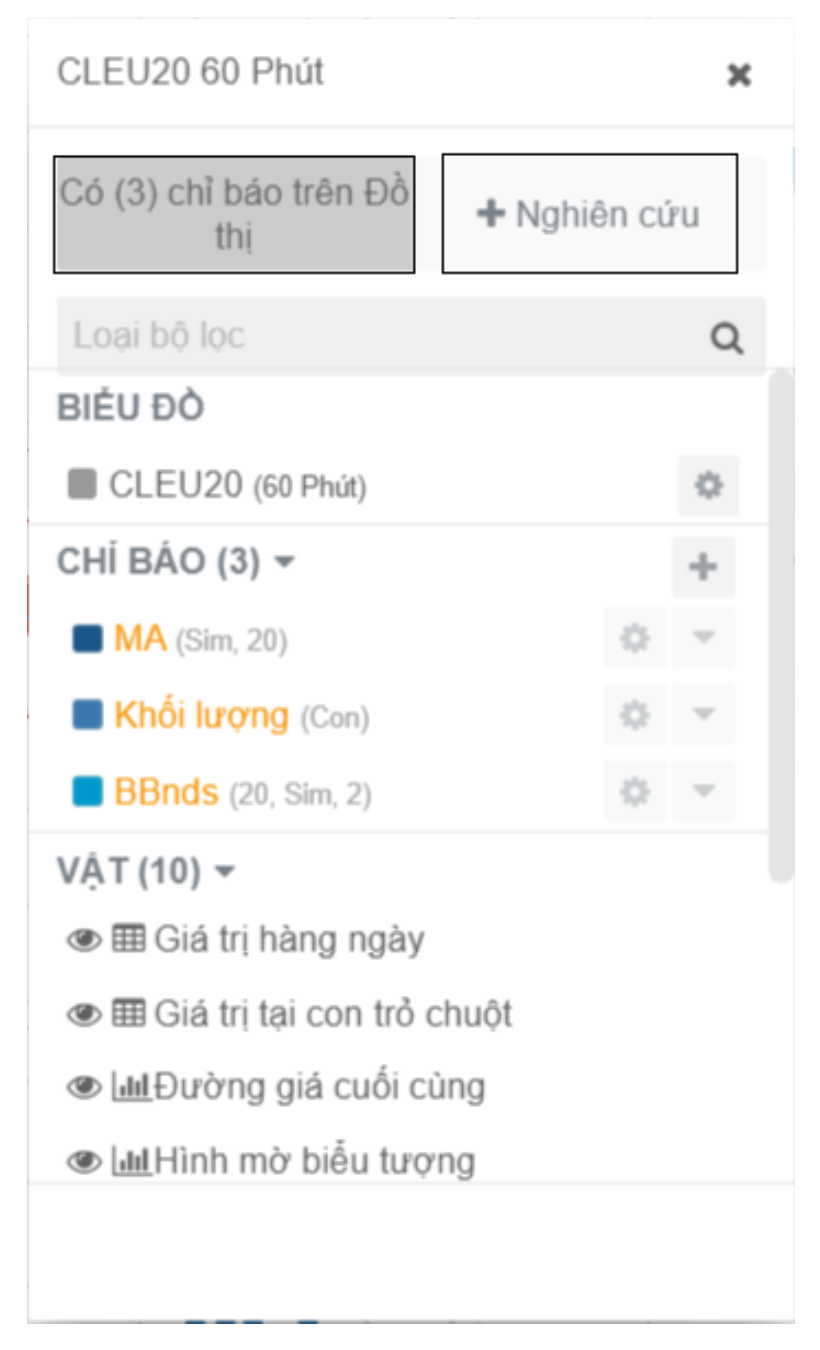The width and height of the screenshot is (820, 1350).
Task: Open dropdown arrow for BBnds indicator
Action: click(x=703, y=792)
